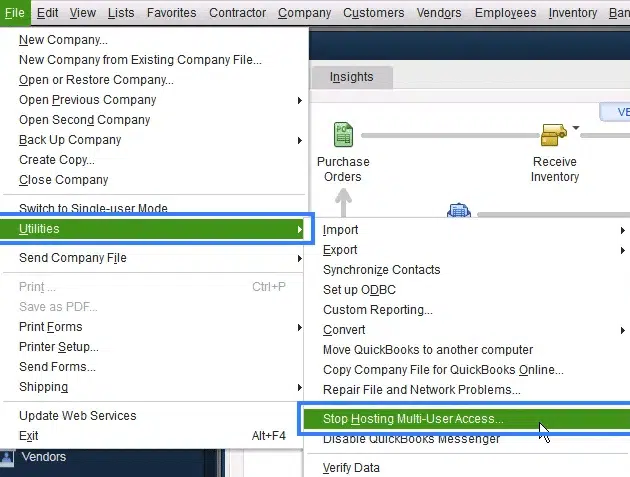Select Switch to Single-user Mode

click(x=93, y=209)
